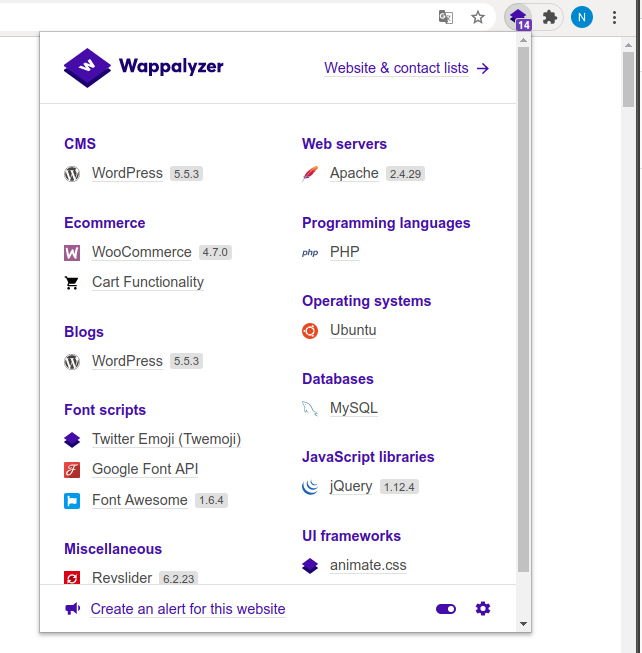Open the Font Awesome link
Screen dimensions: 642x653
[x=140, y=500]
